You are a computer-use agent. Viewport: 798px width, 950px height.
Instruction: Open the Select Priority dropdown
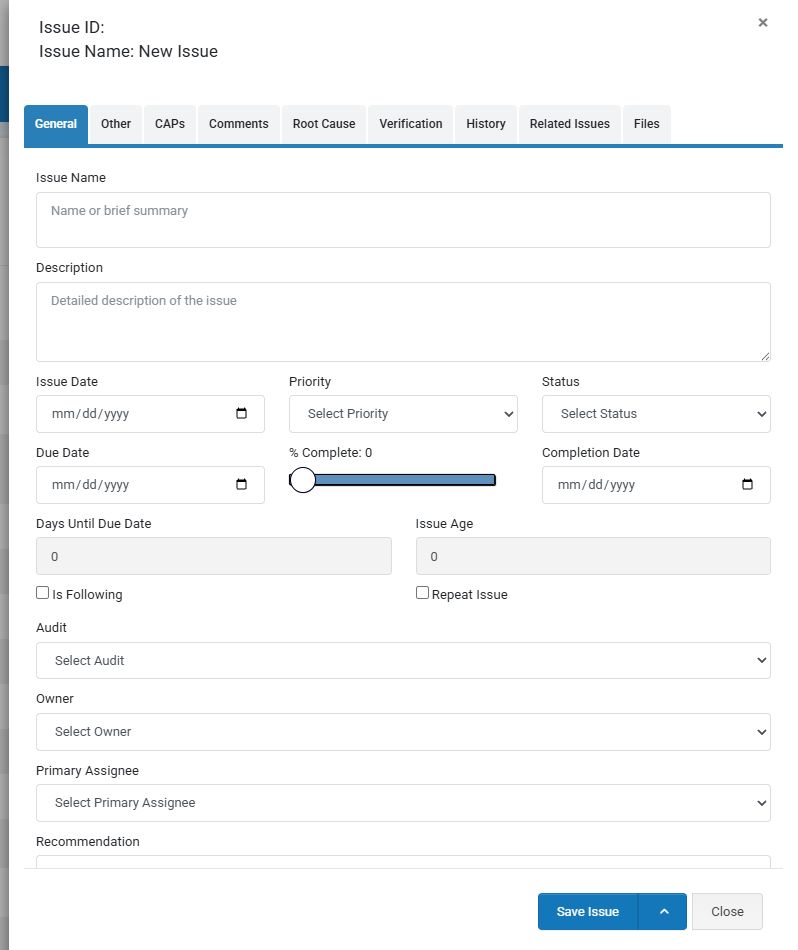point(403,414)
